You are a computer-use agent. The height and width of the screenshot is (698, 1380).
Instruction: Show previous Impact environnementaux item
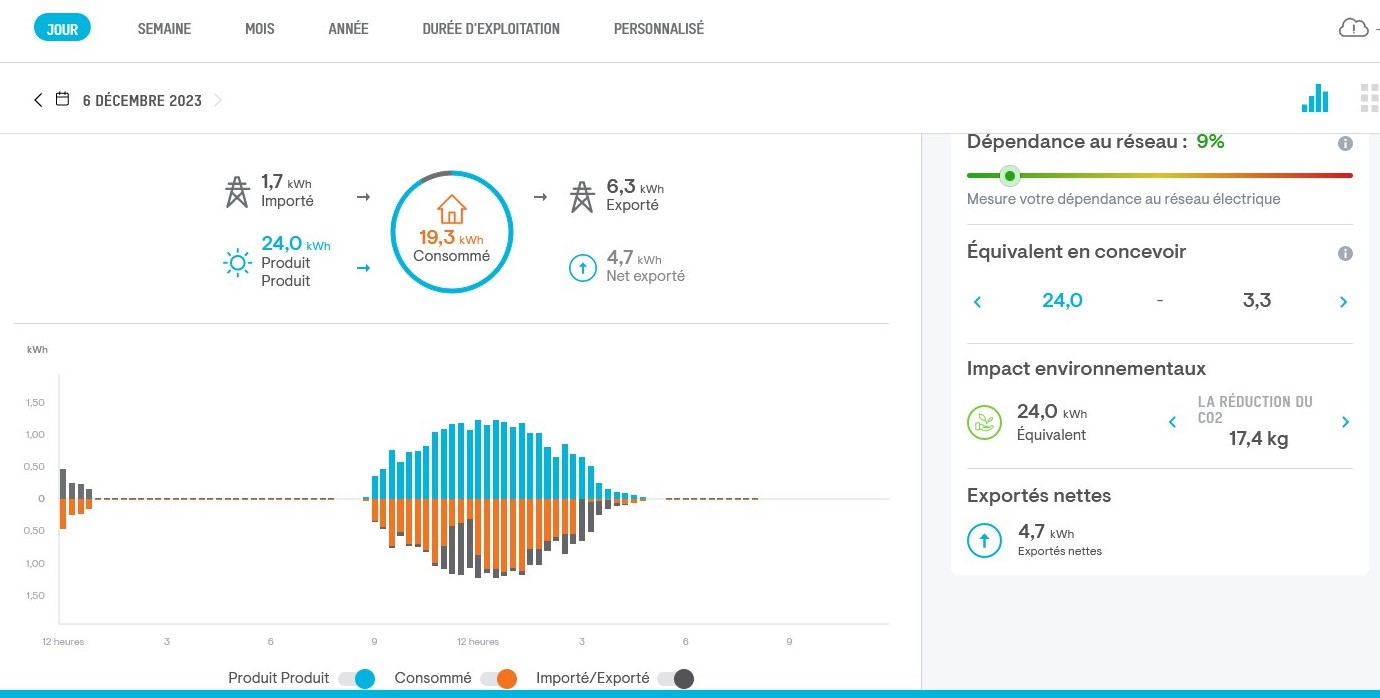(x=1173, y=422)
